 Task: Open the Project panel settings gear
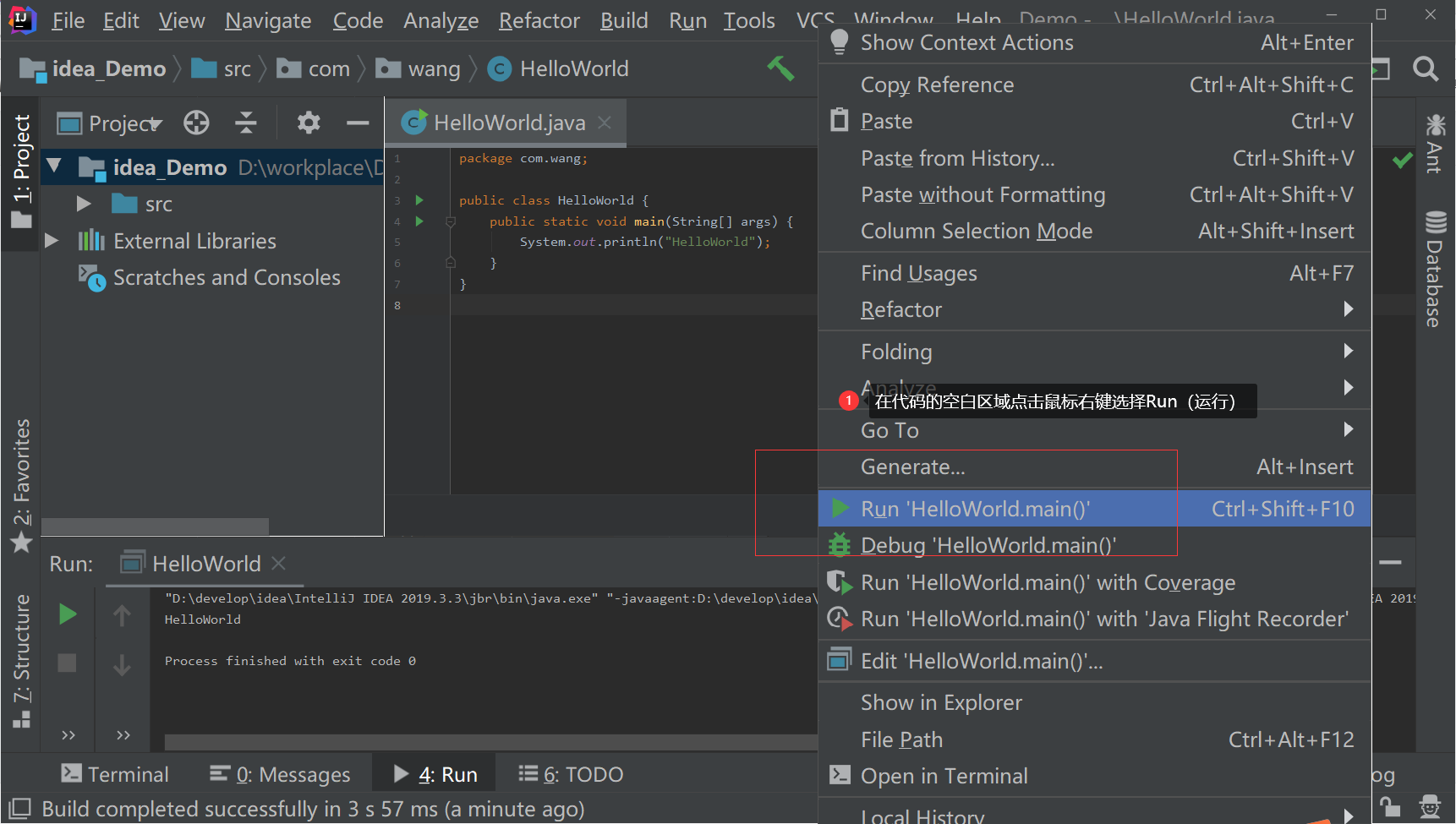click(x=308, y=123)
